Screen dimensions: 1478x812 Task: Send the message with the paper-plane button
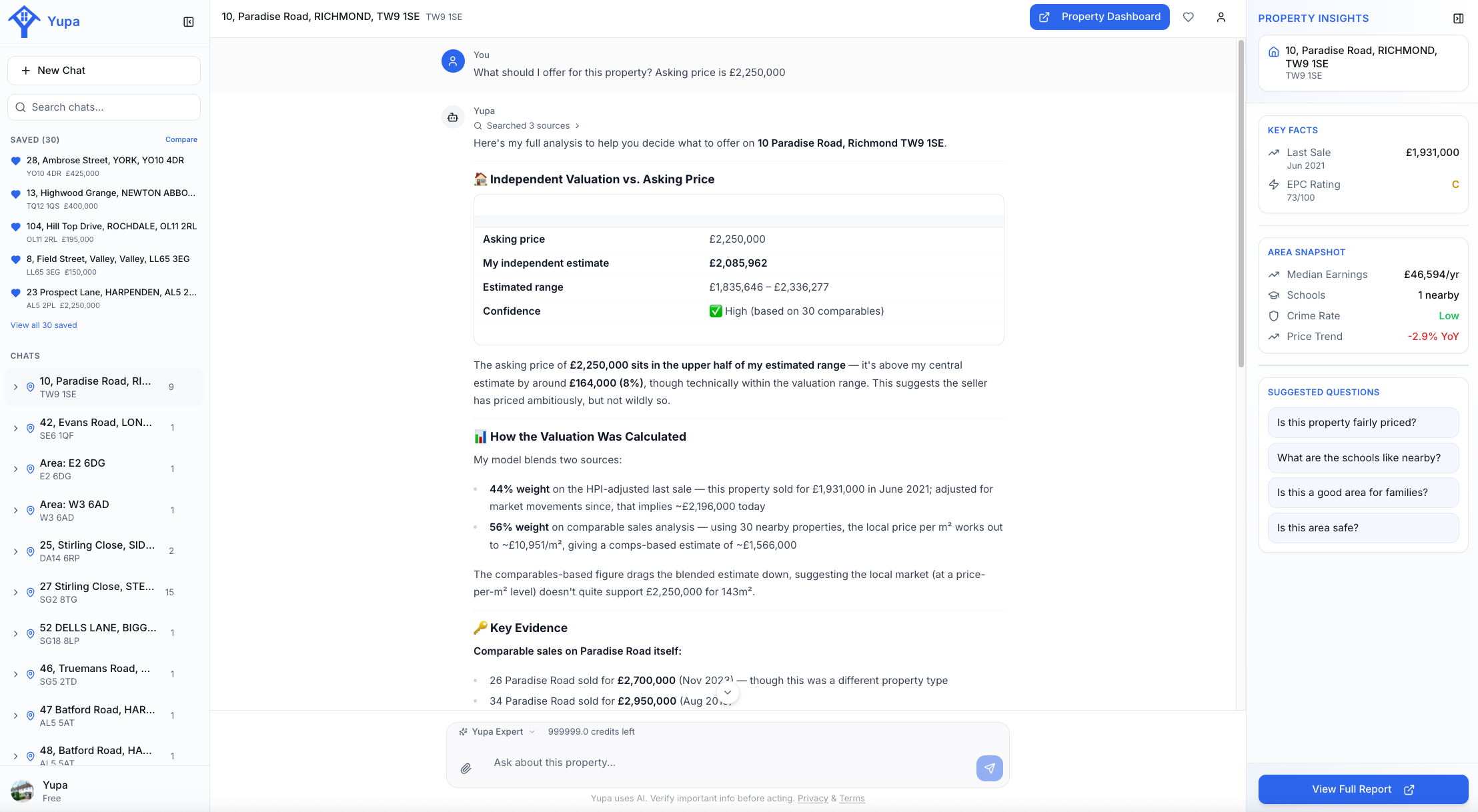[x=990, y=769]
